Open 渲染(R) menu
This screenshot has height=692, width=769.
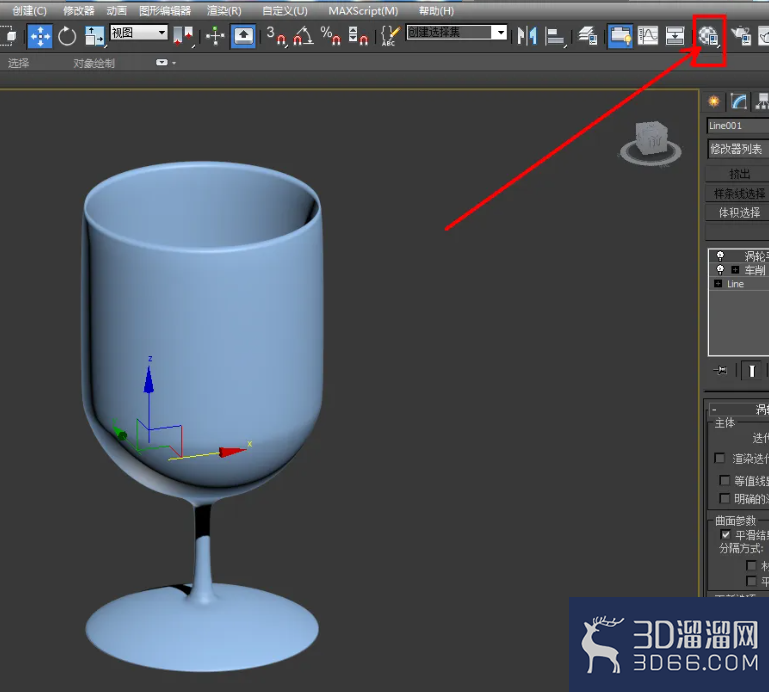pyautogui.click(x=224, y=10)
